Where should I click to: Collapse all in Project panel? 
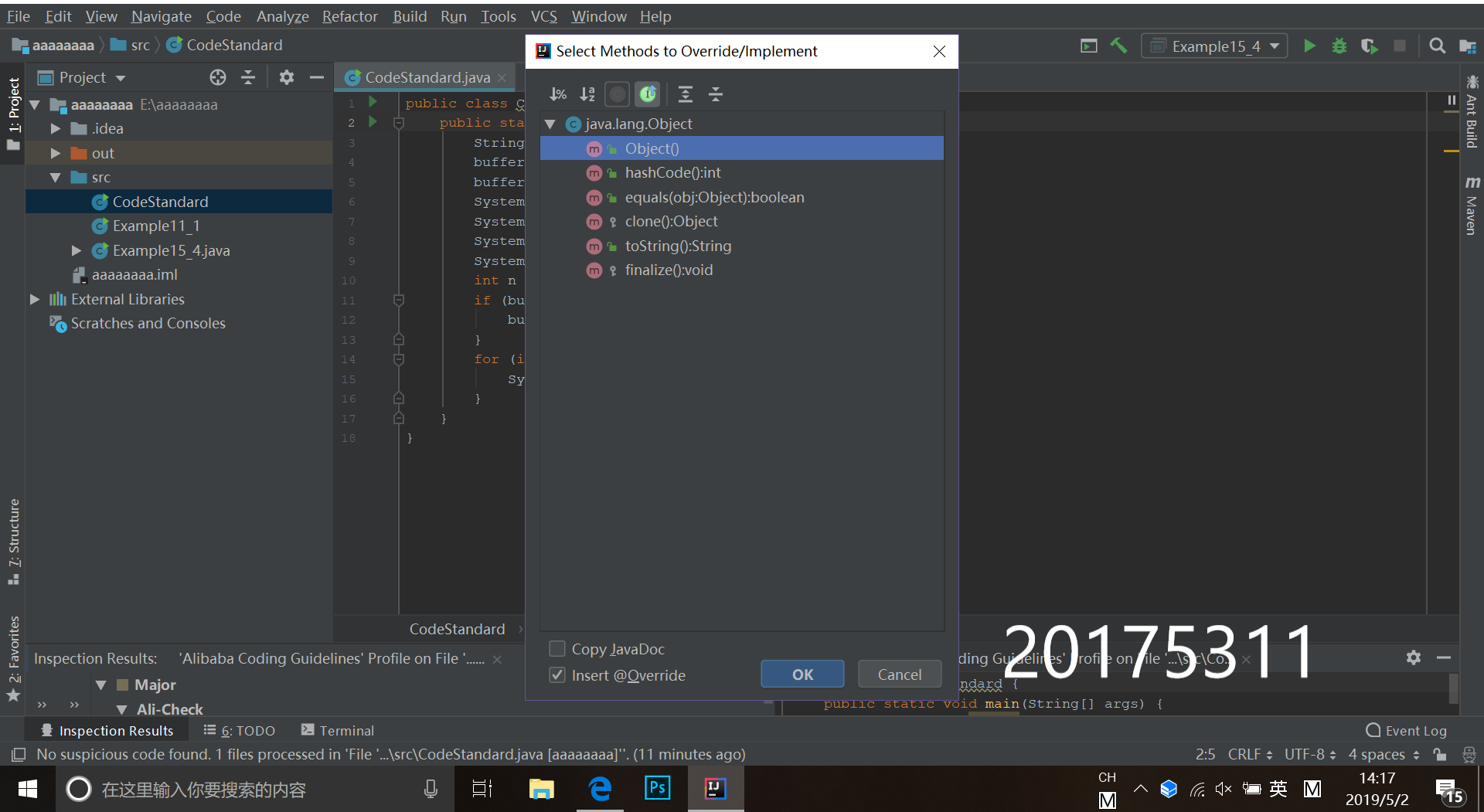point(248,77)
